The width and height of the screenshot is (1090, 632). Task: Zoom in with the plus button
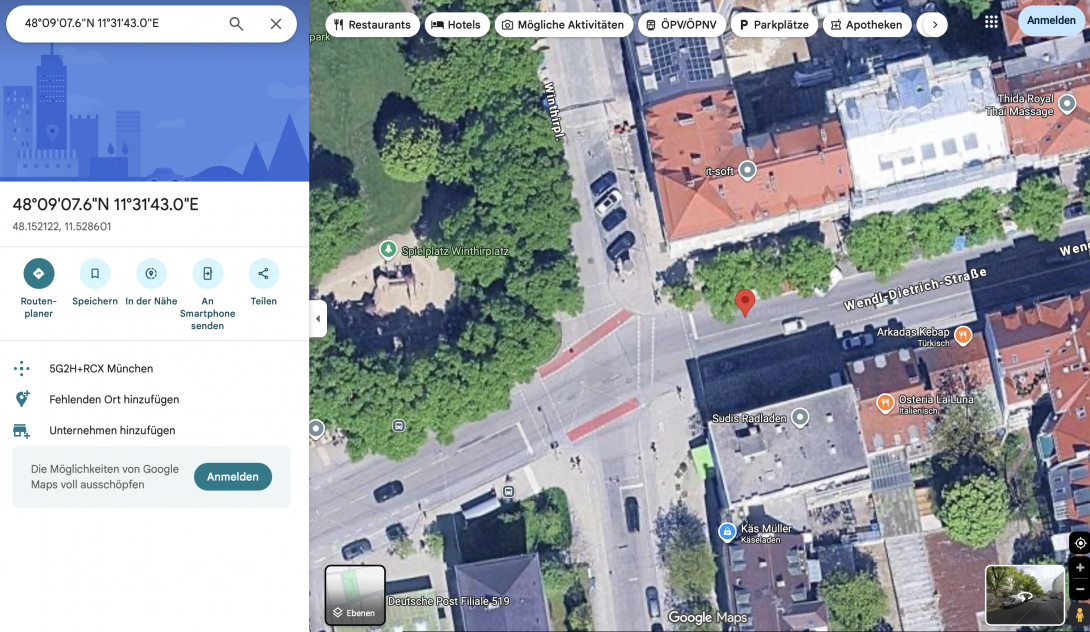(1080, 568)
